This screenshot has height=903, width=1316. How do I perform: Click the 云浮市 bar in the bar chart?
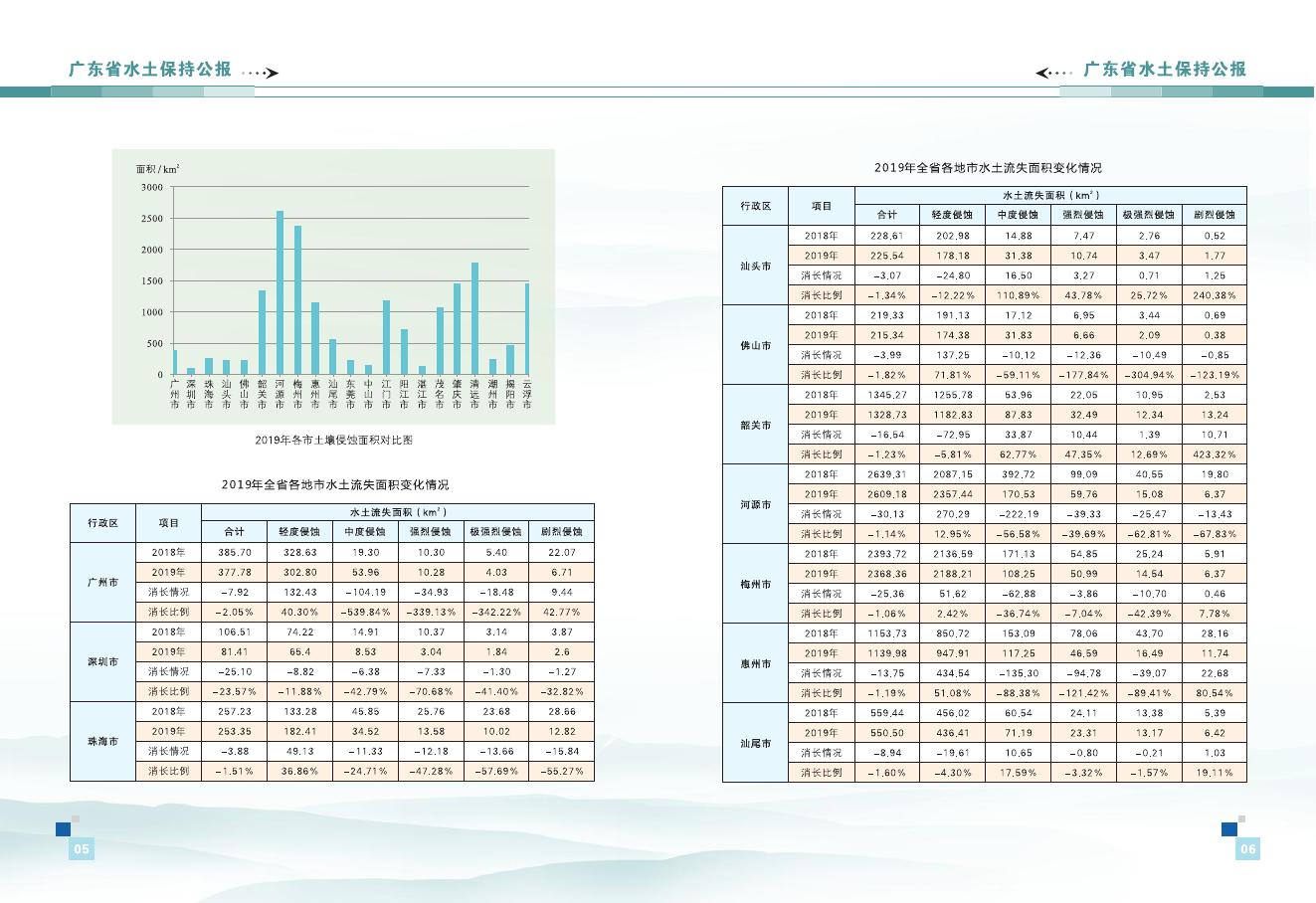tap(527, 329)
